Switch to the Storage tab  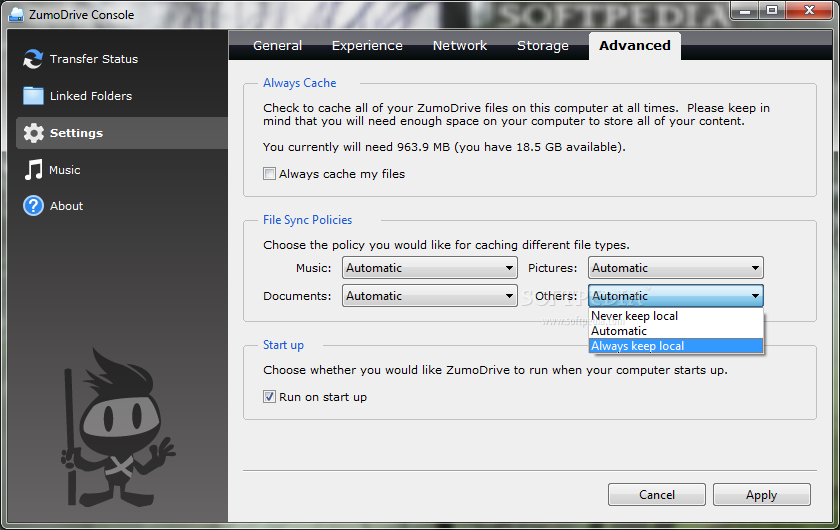click(543, 46)
